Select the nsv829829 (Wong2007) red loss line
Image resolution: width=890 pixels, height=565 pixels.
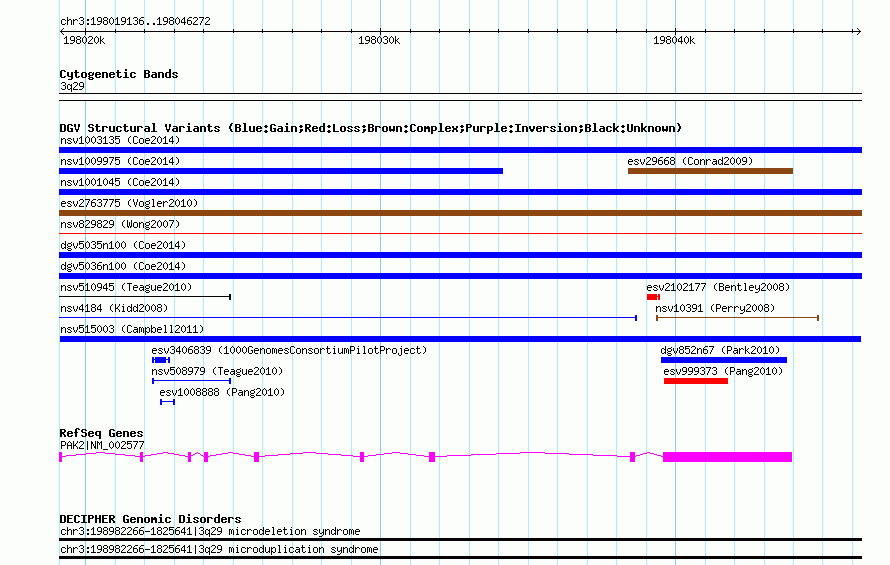click(x=460, y=233)
